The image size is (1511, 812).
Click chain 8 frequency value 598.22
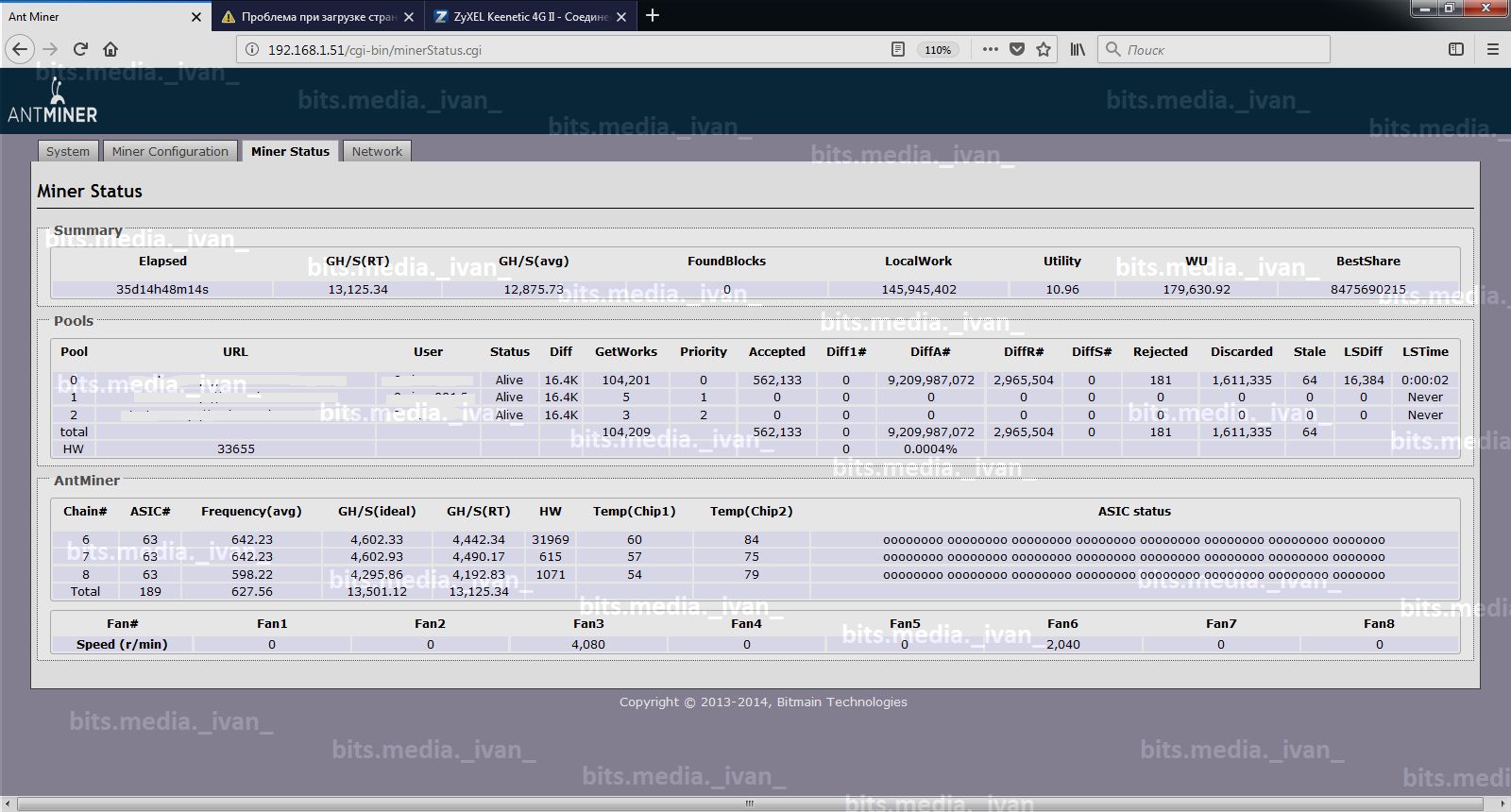[251, 574]
